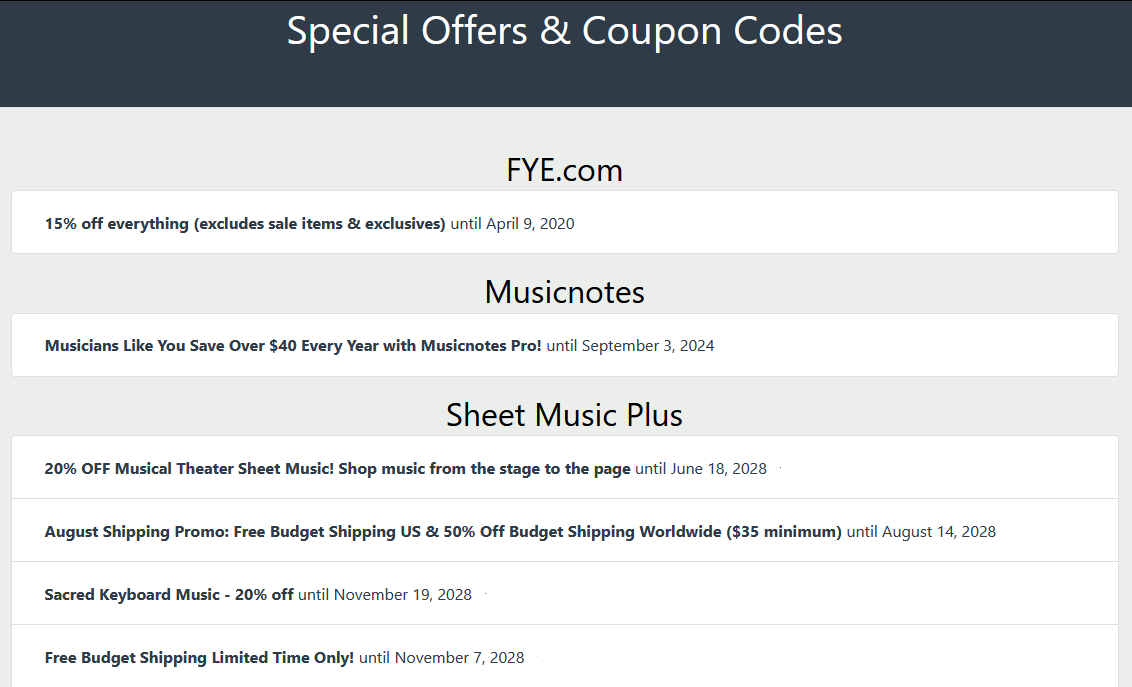The image size is (1132, 687).
Task: Open Sacred Keyboard Music 20% off offer
Action: (x=169, y=594)
